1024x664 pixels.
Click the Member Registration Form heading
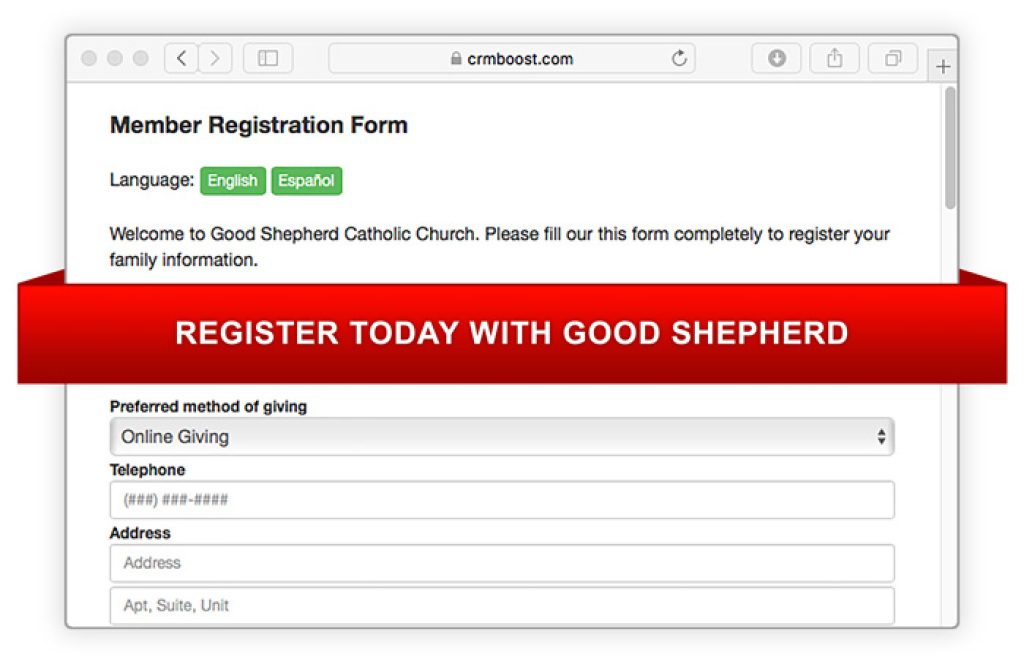[x=258, y=125]
